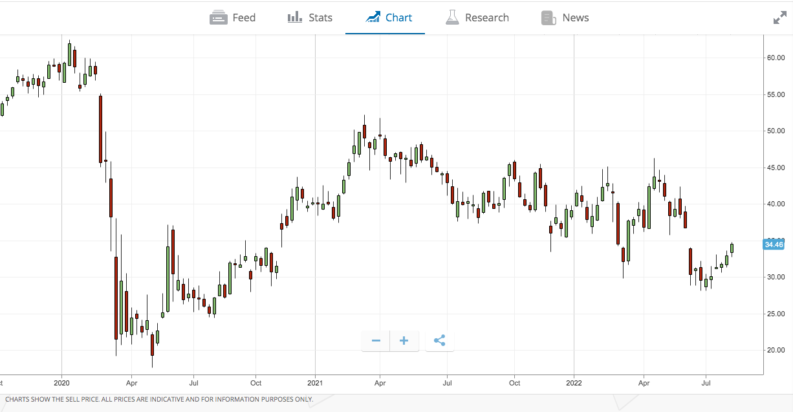Switch to the Stats tab
This screenshot has height=412, width=793.
point(310,18)
